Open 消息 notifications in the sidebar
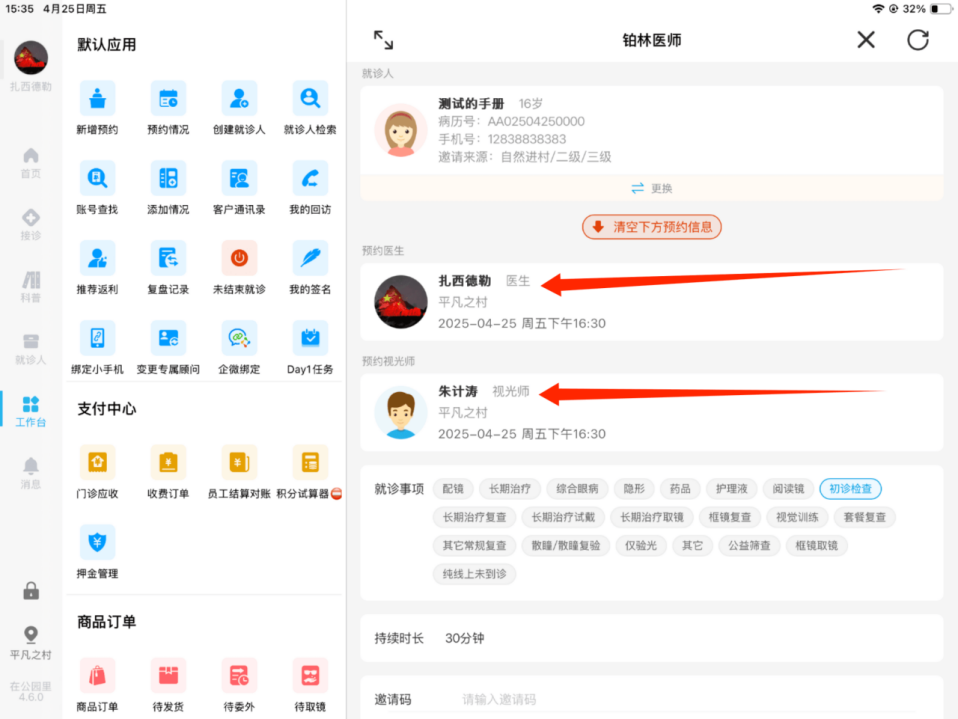The width and height of the screenshot is (958, 719). [x=31, y=473]
